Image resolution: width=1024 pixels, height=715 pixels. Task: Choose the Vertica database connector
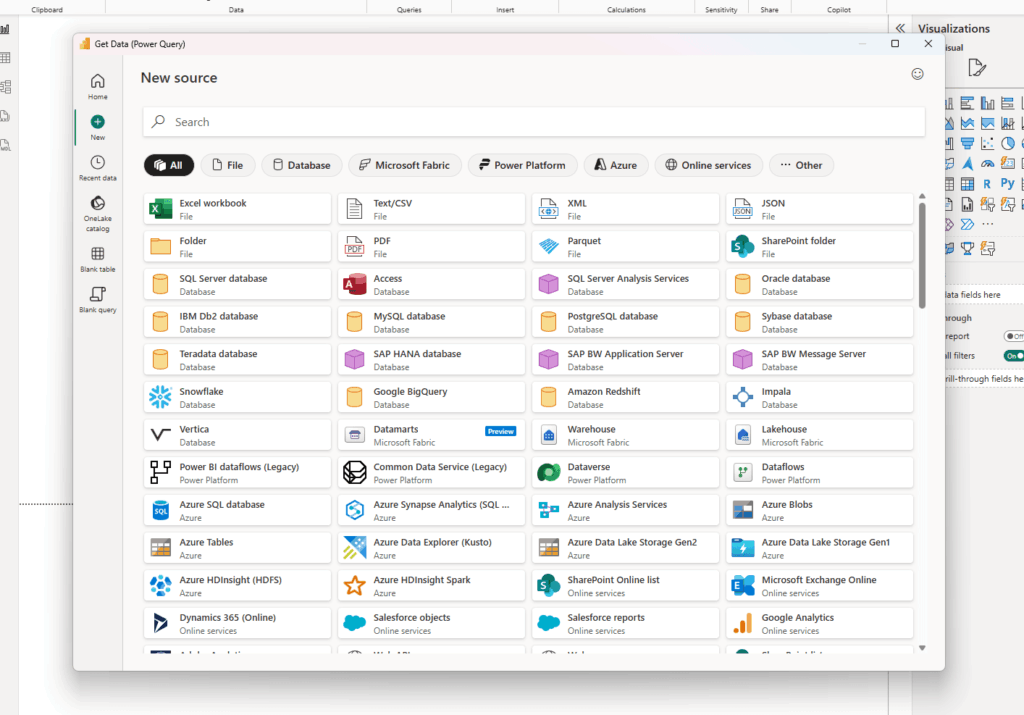point(237,436)
